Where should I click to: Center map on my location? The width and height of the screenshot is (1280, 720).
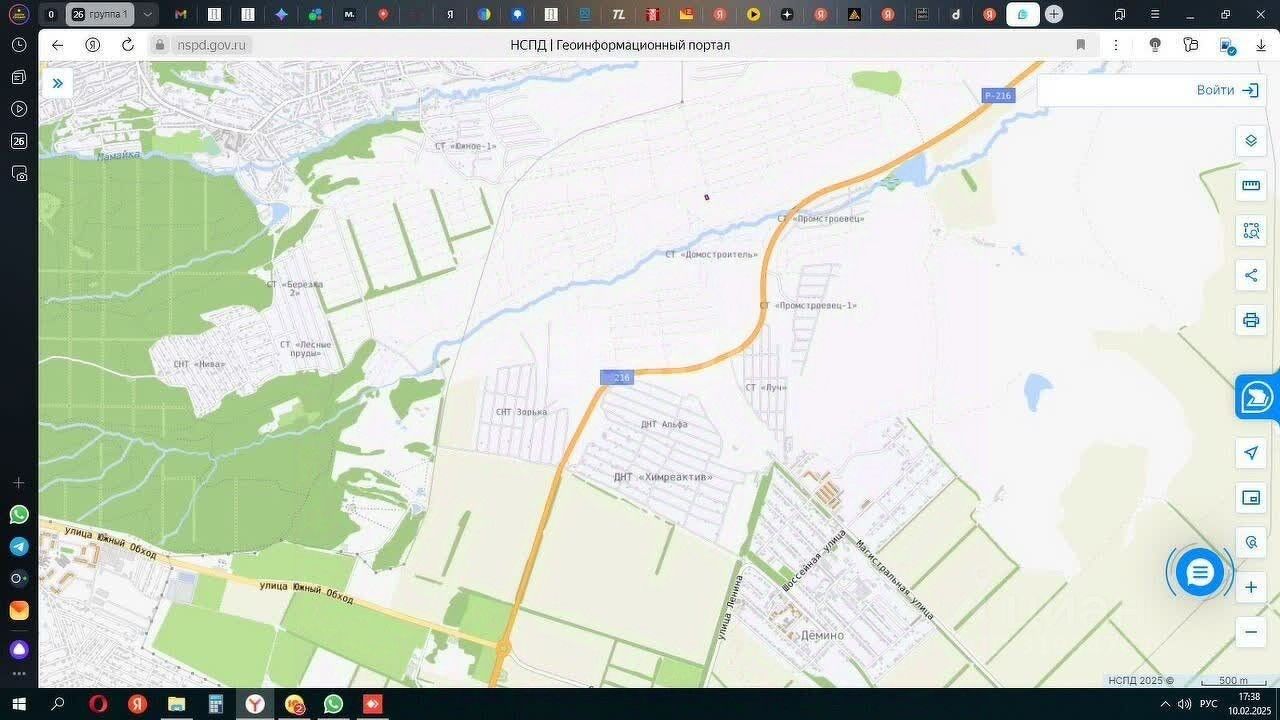(x=1251, y=453)
